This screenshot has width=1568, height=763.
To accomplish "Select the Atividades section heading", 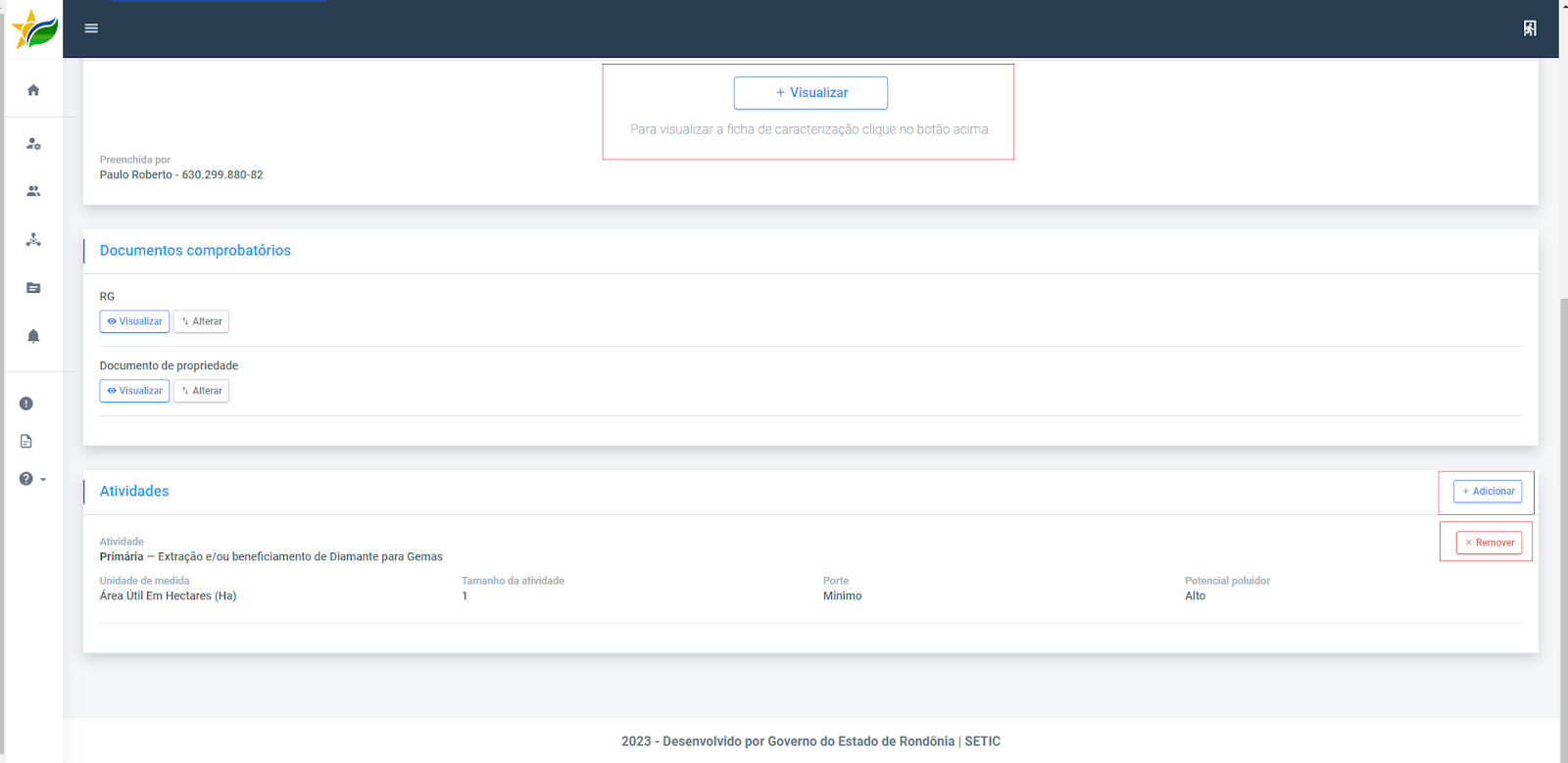I will [x=134, y=492].
